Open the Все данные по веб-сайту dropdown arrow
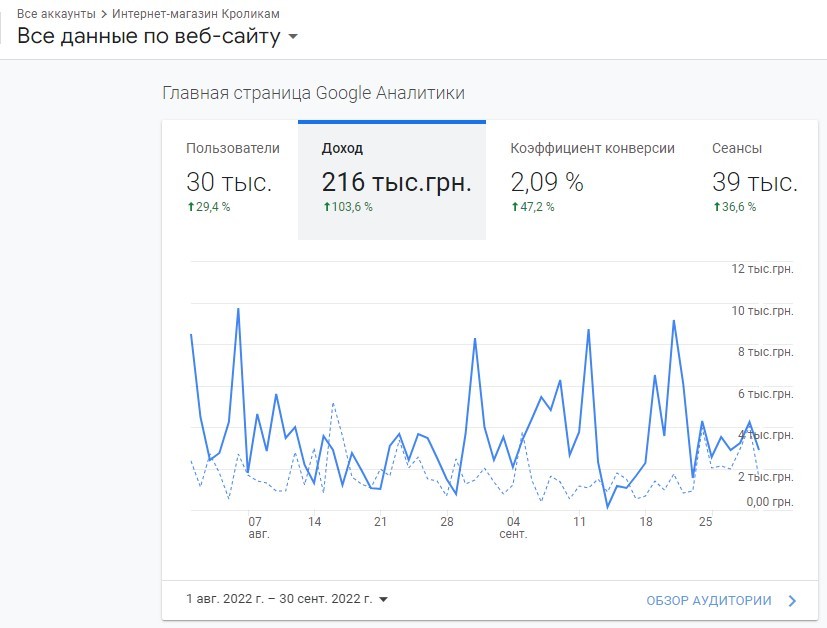The height and width of the screenshot is (628, 827). click(293, 37)
